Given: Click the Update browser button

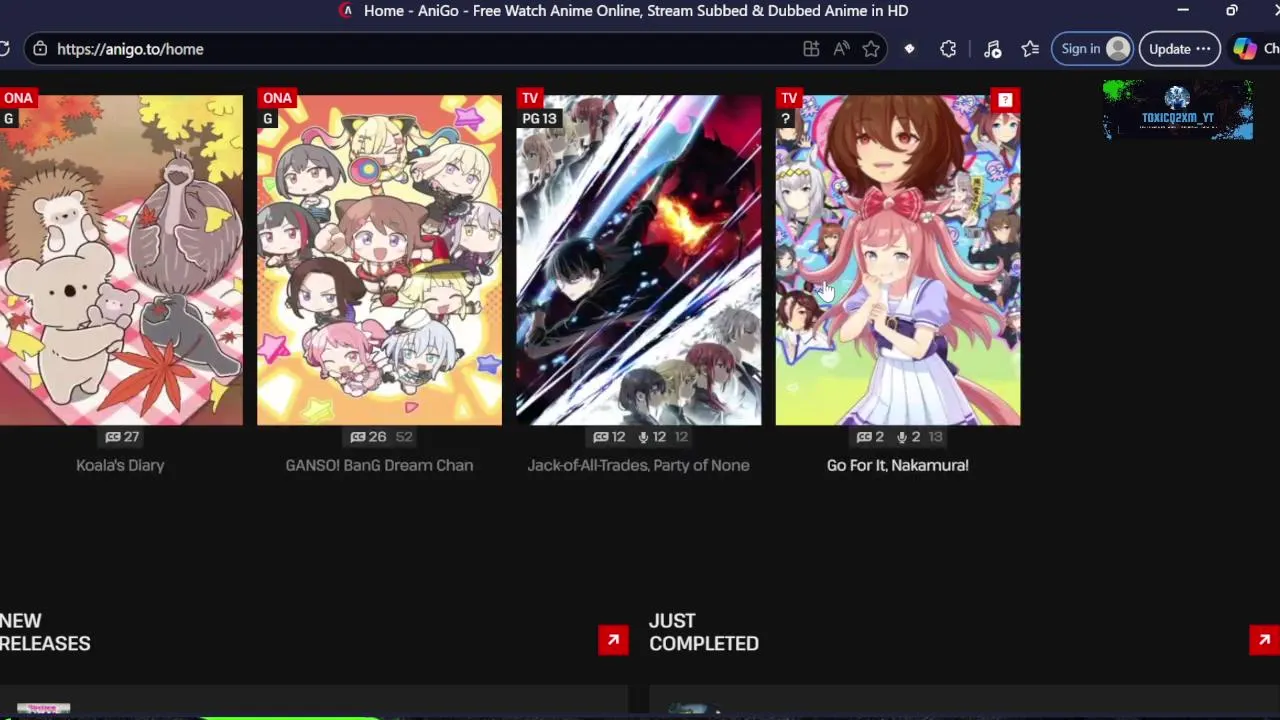Looking at the screenshot, I should [1179, 49].
